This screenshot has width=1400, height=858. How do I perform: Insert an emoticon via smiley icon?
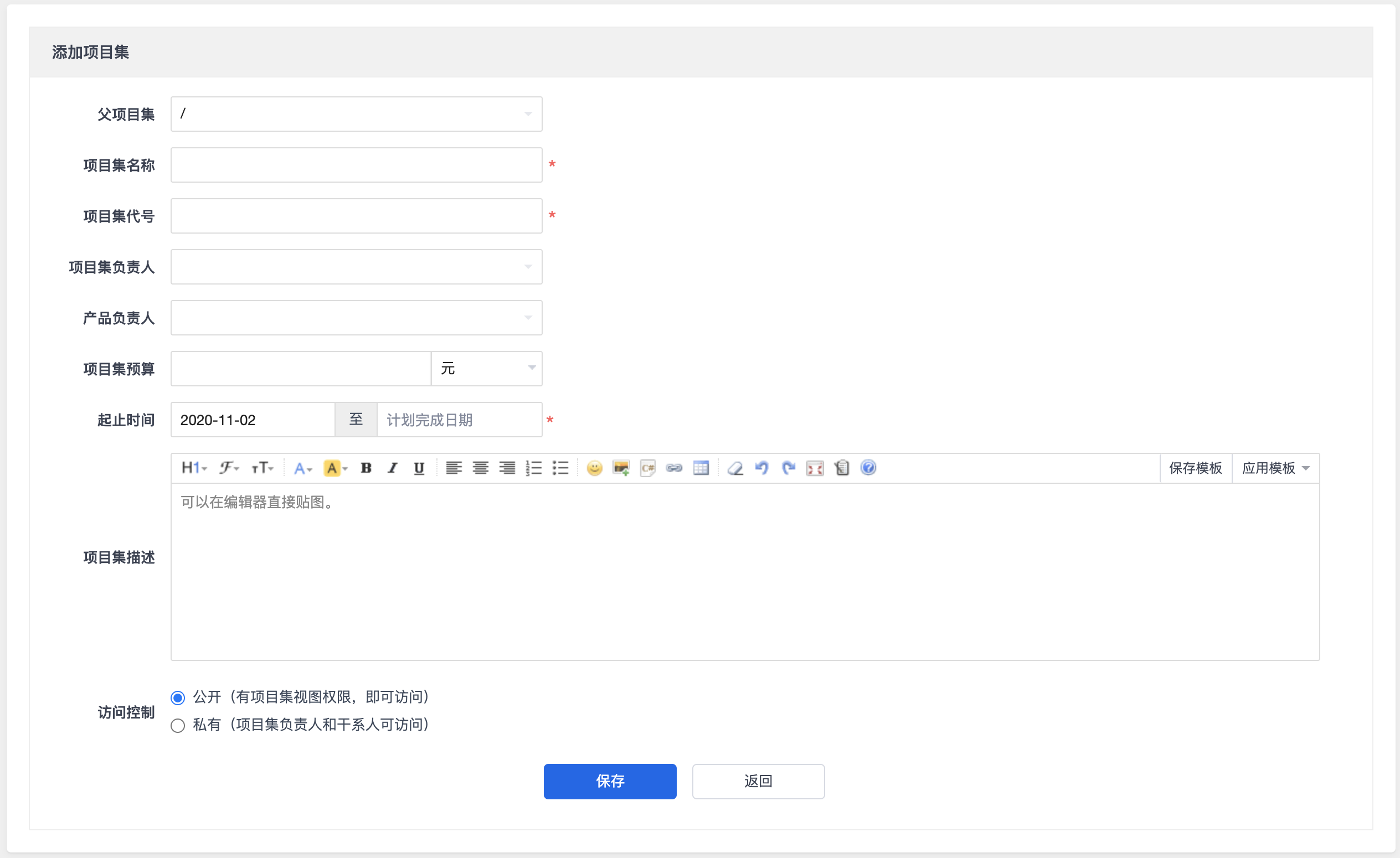[594, 468]
